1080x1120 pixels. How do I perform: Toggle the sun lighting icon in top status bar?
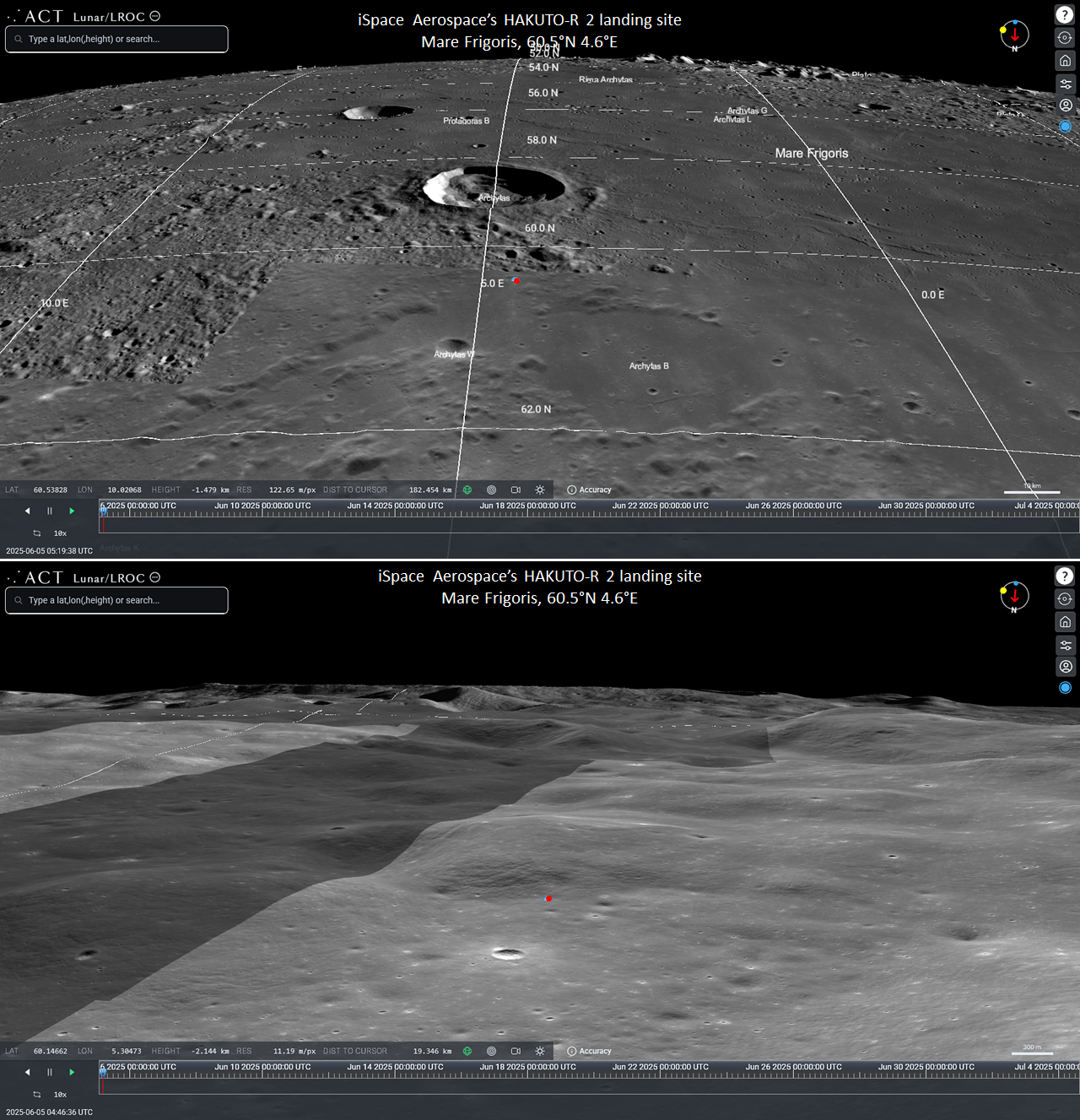coord(540,490)
